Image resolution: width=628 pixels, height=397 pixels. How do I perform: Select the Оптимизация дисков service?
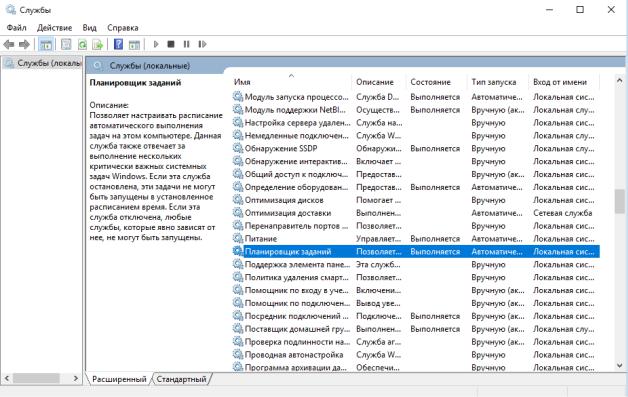415,200
